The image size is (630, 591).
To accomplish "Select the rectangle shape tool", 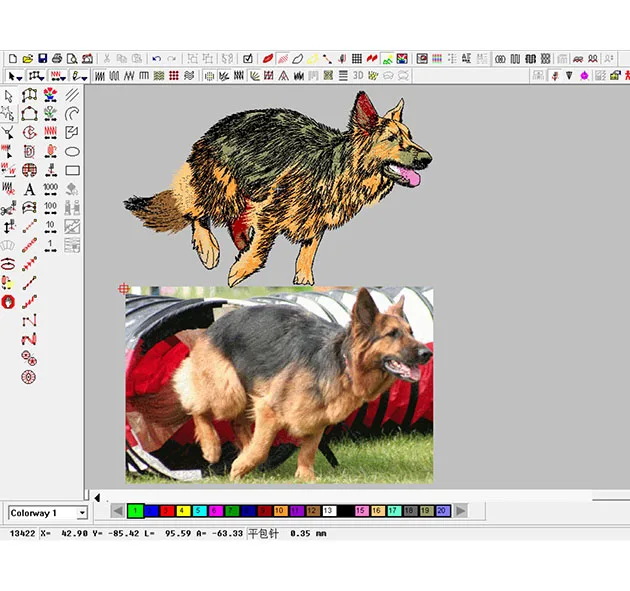I will coord(72,171).
